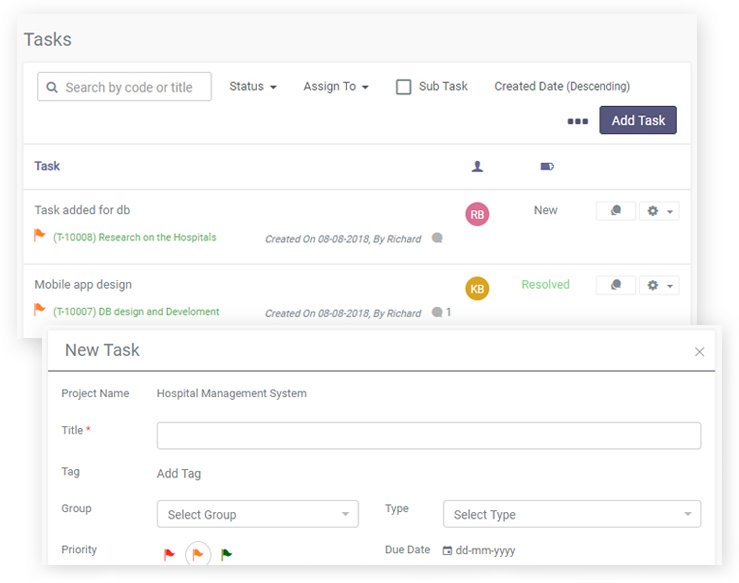This screenshot has width=739, height=583.
Task: Open the Select Type dropdown
Action: click(x=571, y=515)
